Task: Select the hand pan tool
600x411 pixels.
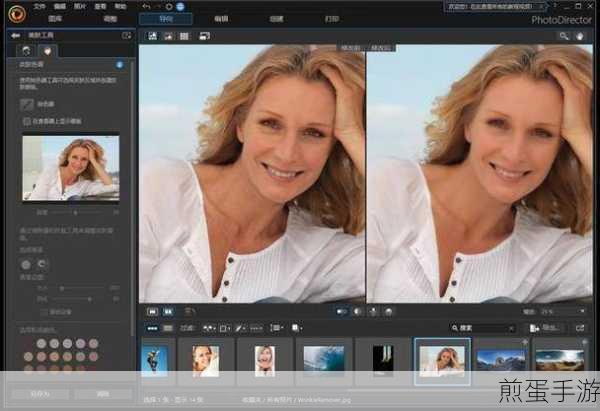Action: click(x=580, y=36)
